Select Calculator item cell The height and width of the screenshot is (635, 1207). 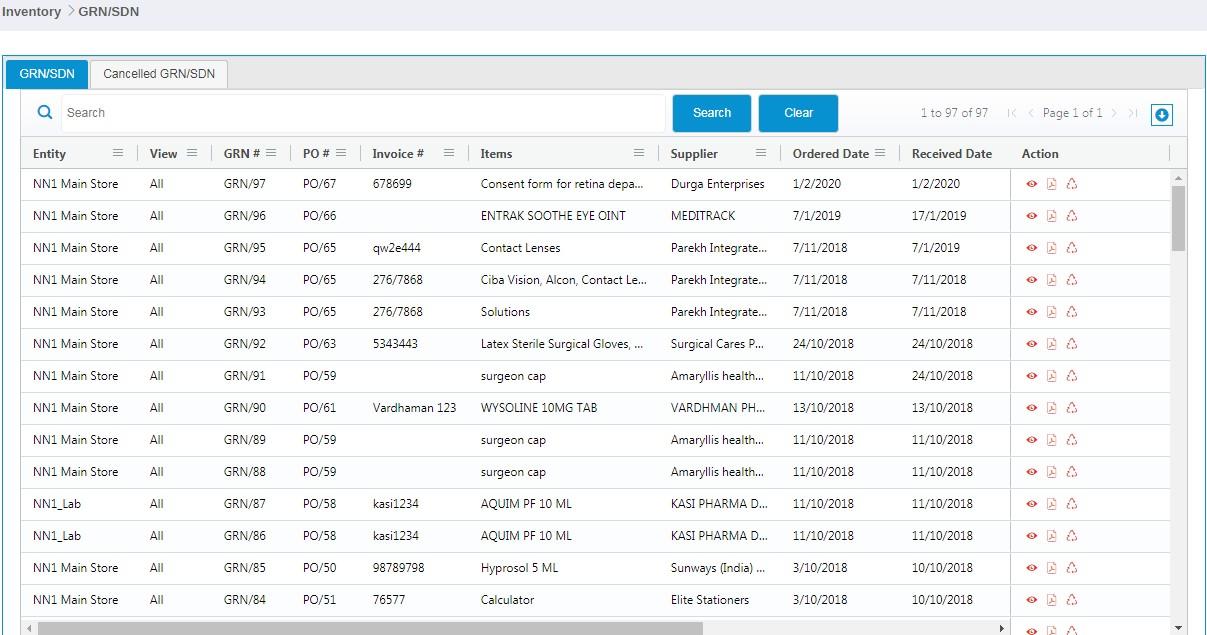tap(508, 600)
